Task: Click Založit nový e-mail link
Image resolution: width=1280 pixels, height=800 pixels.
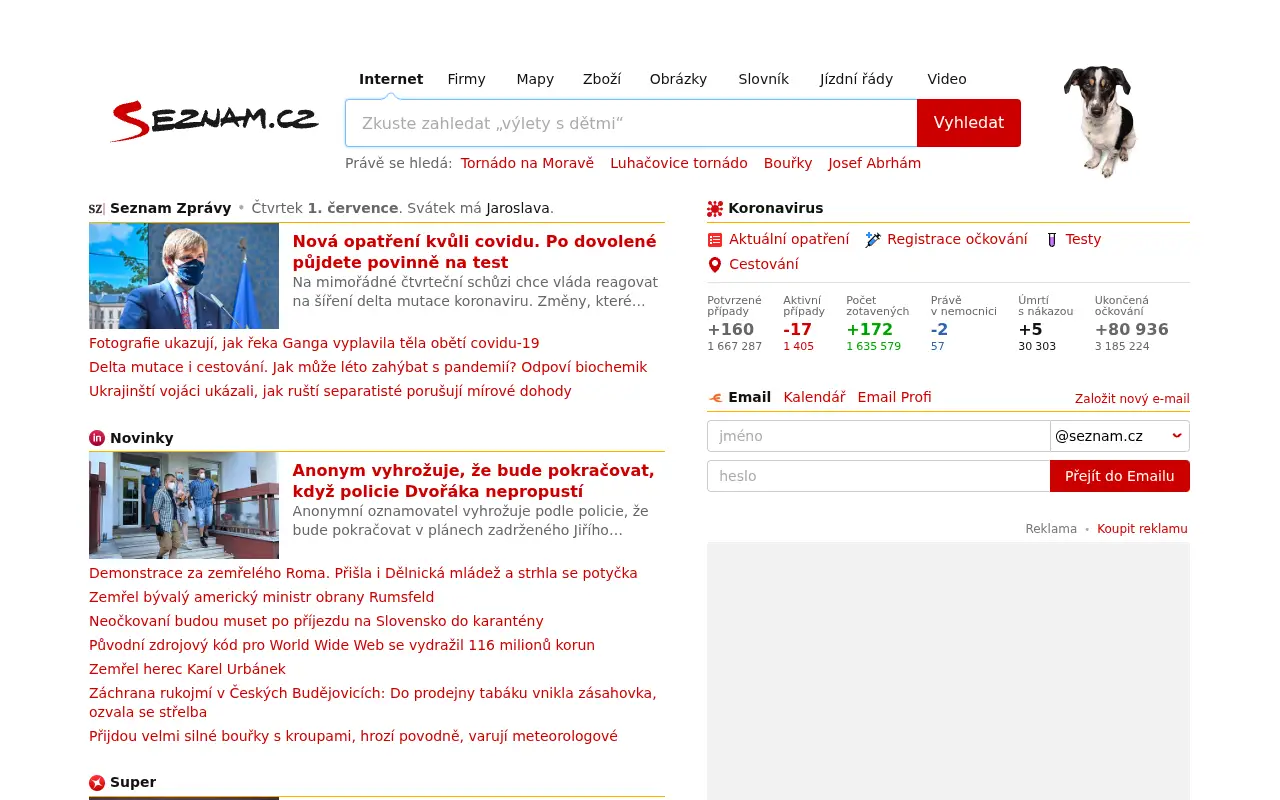Action: pyautogui.click(x=1132, y=399)
